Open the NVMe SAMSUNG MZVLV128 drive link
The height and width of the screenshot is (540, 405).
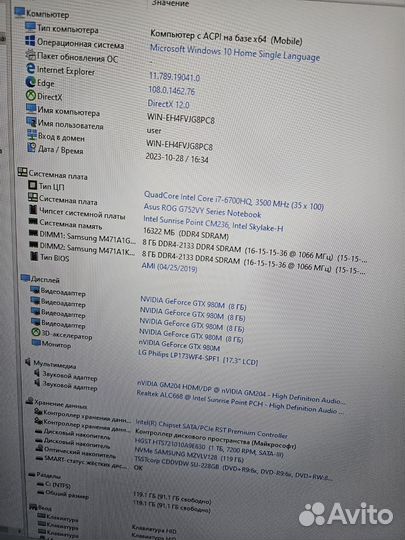[189, 455]
